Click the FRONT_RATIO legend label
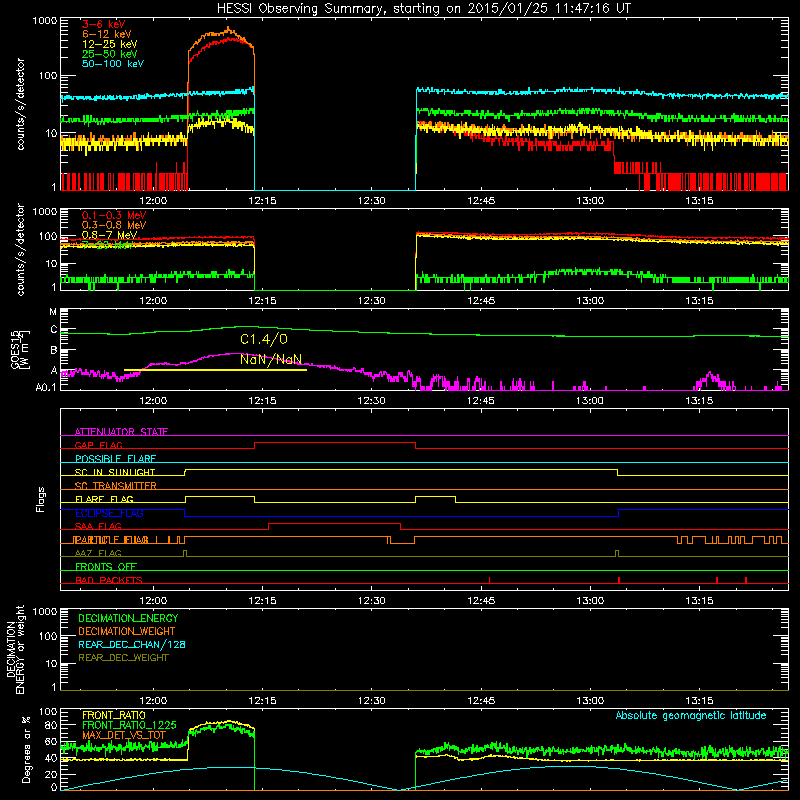 [x=114, y=715]
